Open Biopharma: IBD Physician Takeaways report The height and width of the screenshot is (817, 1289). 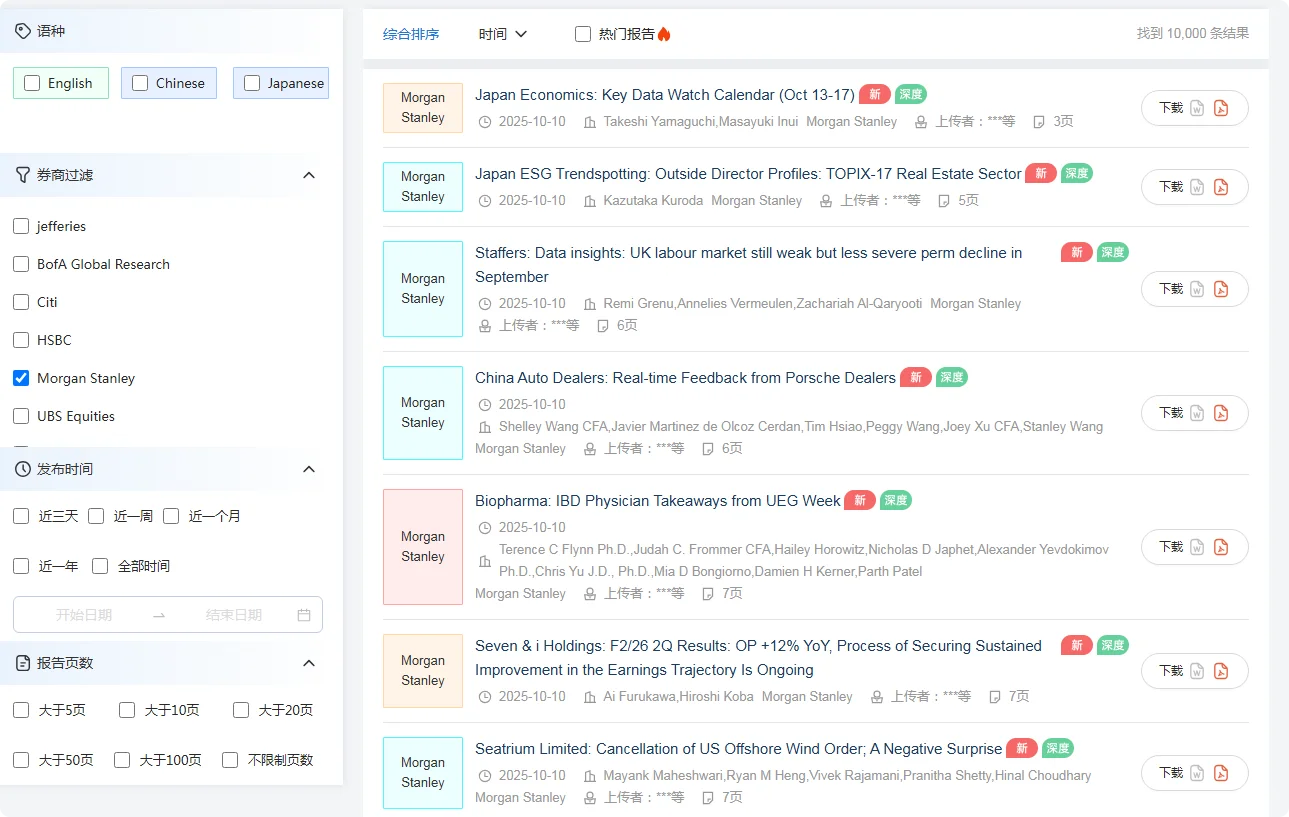[x=658, y=501]
